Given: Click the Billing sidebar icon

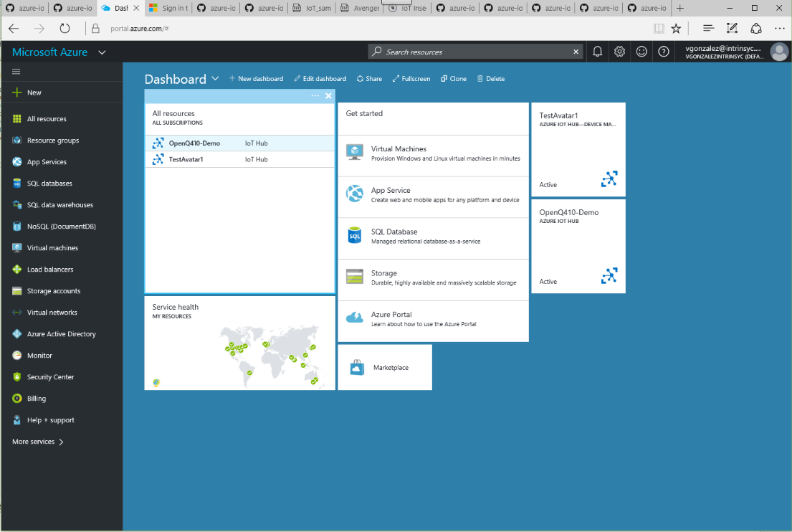Looking at the screenshot, I should pos(17,398).
